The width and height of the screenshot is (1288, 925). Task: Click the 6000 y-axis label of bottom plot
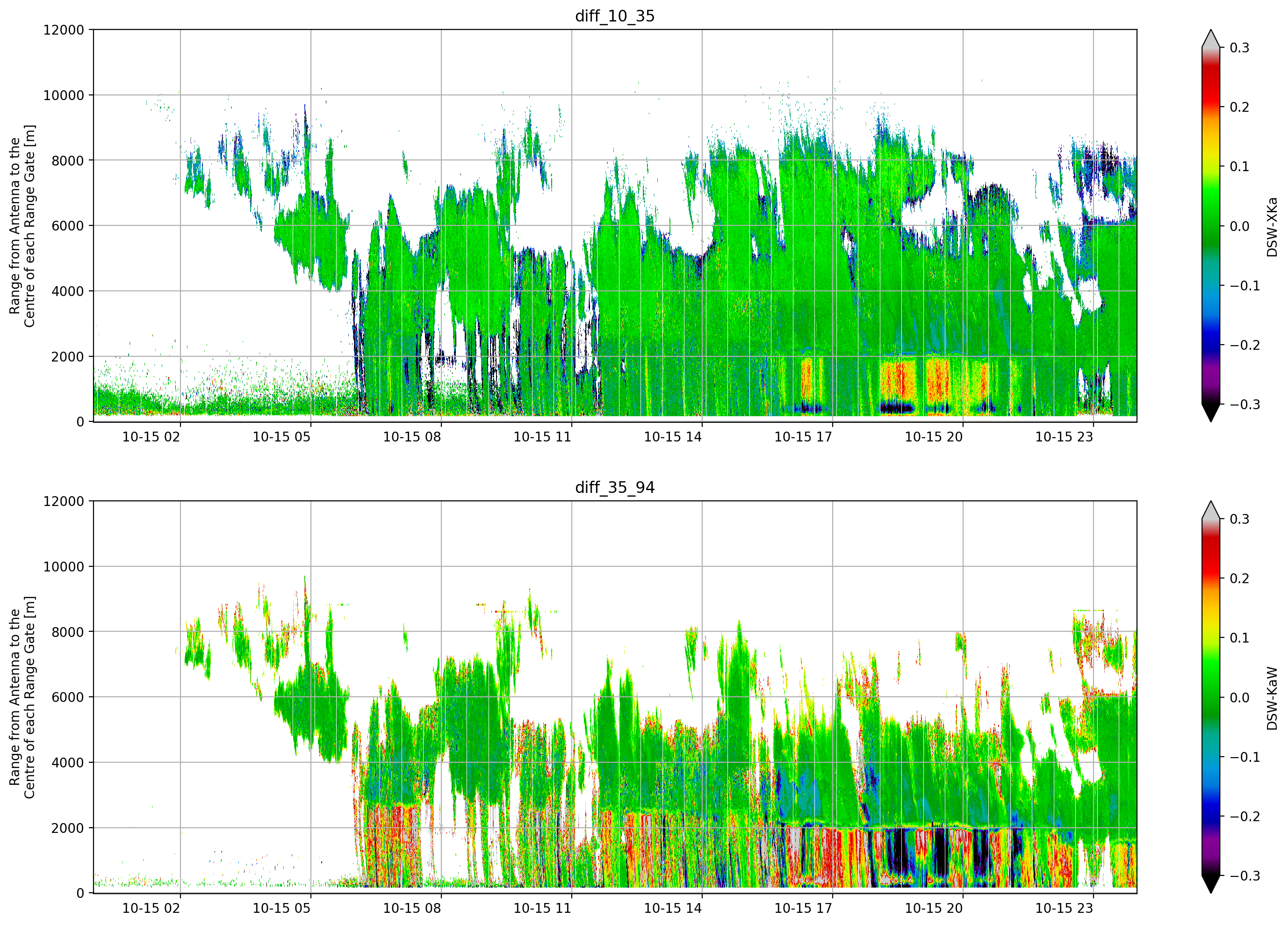click(x=68, y=697)
